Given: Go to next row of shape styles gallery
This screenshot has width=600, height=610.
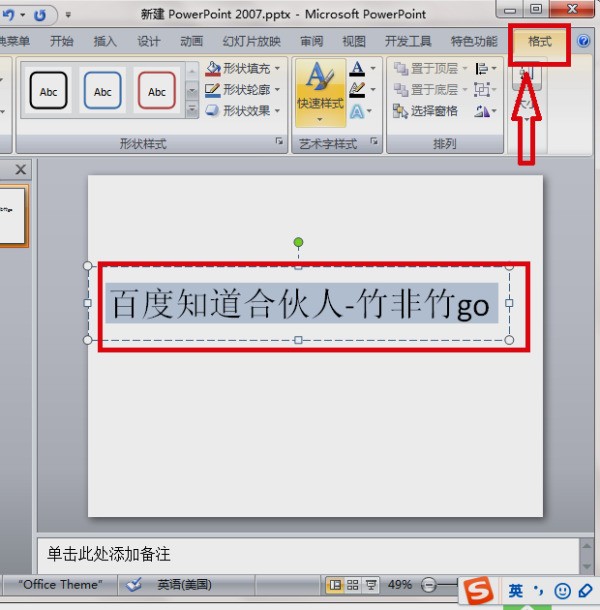Looking at the screenshot, I should 192,91.
